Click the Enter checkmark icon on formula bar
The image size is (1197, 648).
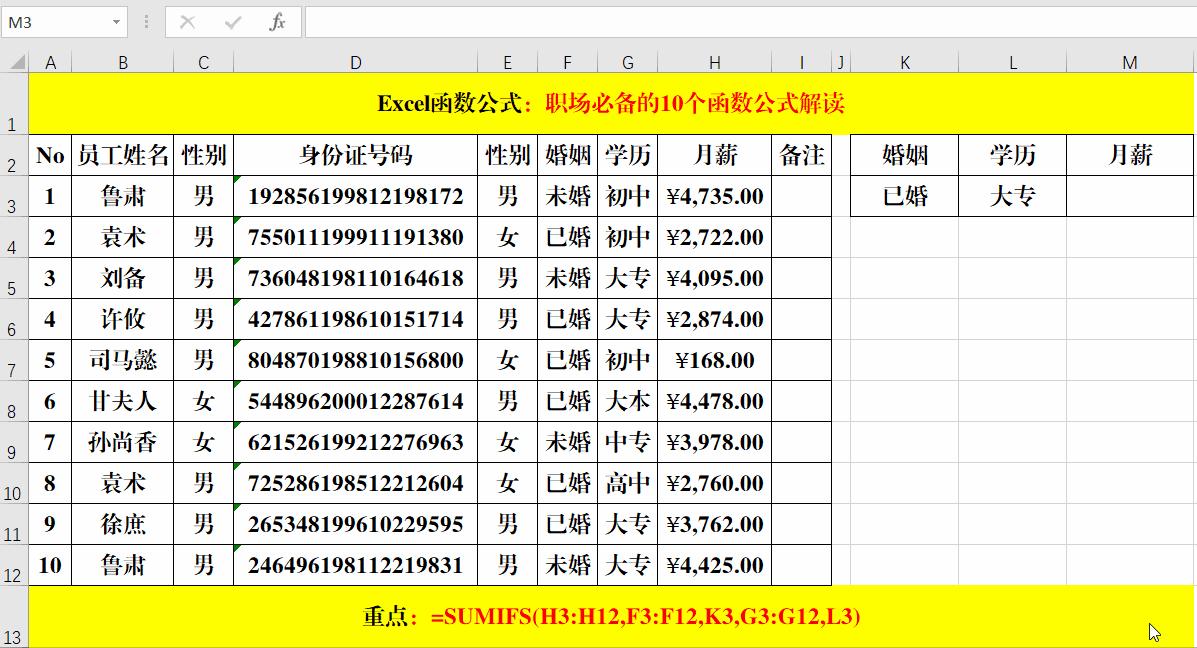[x=233, y=22]
